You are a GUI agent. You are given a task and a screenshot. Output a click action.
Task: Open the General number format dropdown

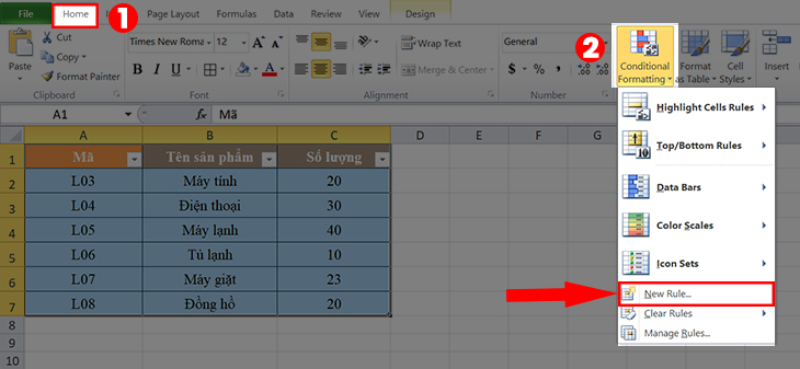pos(607,42)
